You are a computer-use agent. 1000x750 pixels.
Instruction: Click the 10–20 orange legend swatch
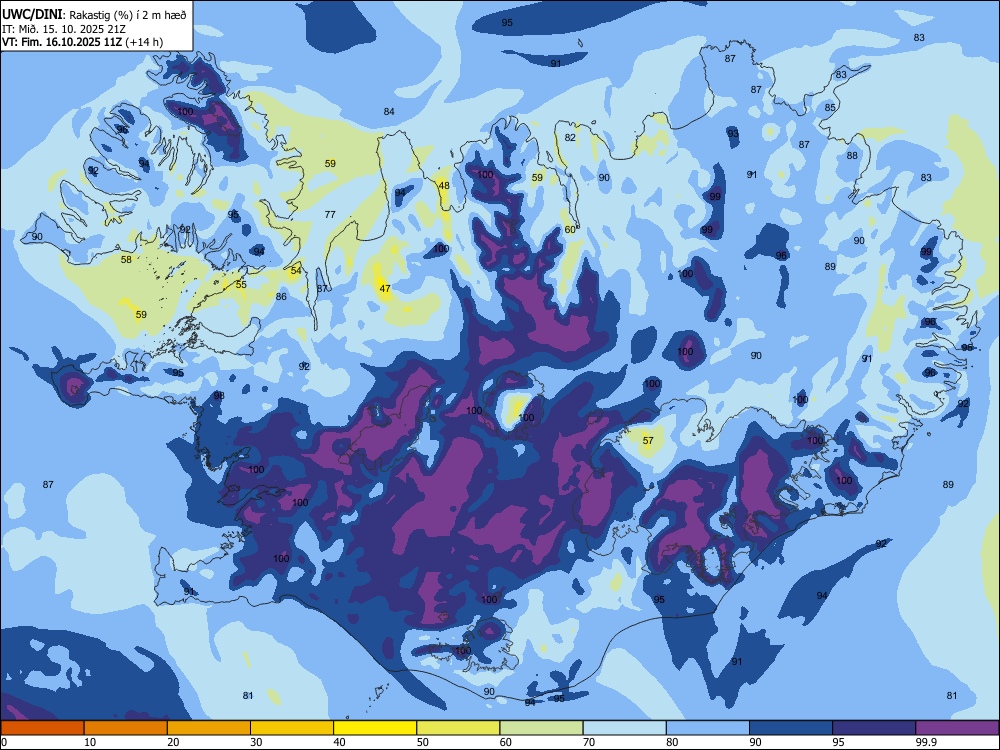(x=126, y=728)
